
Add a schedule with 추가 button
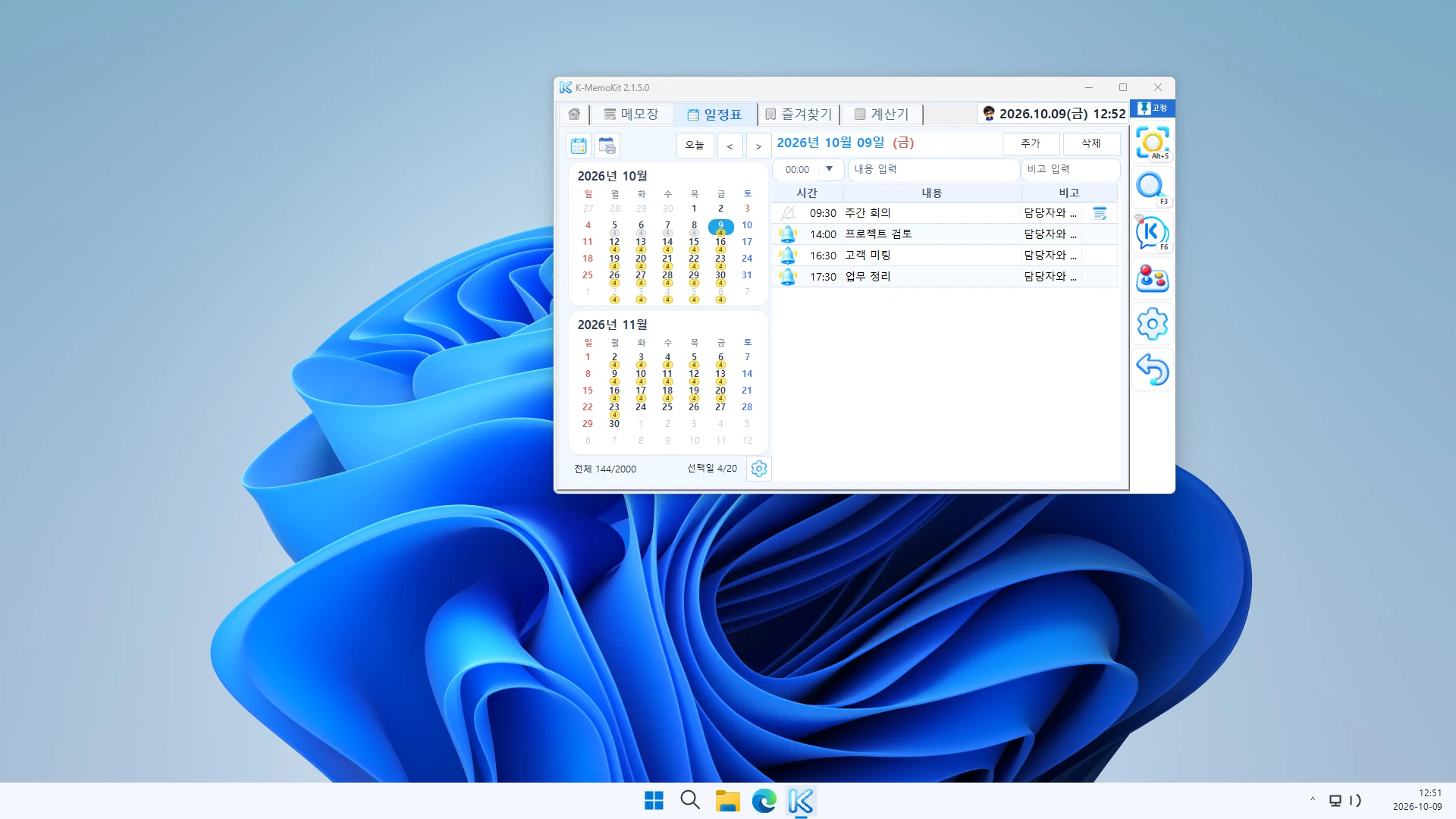coord(1031,143)
